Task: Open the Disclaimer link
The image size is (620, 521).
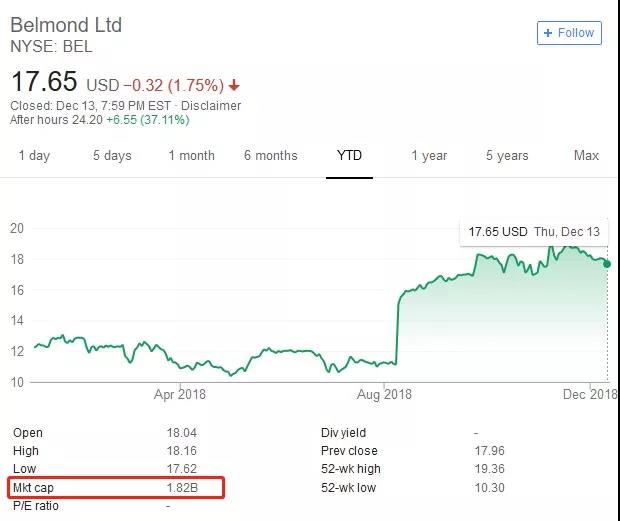Action: [211, 106]
